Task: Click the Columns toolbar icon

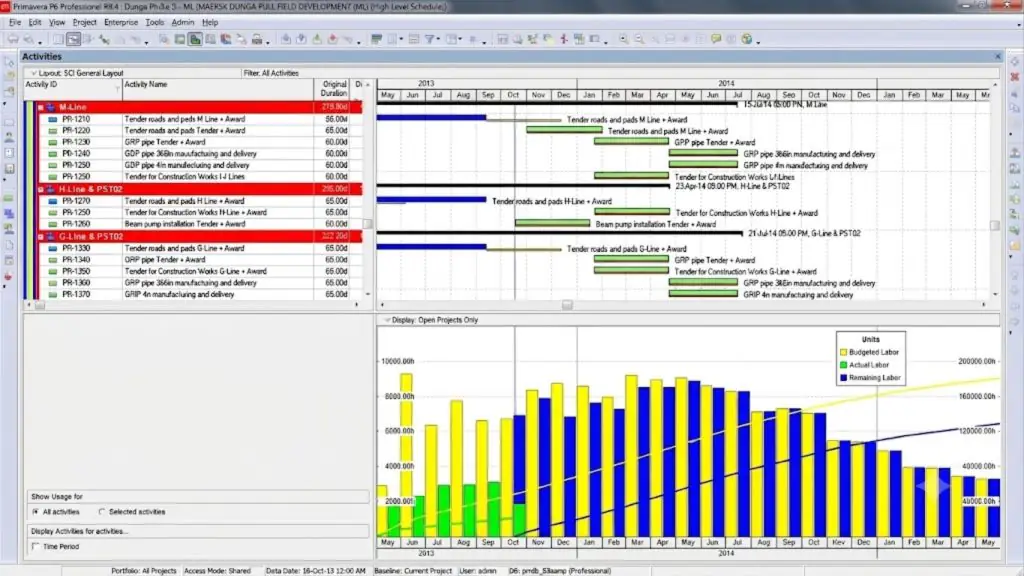Action: 392,39
